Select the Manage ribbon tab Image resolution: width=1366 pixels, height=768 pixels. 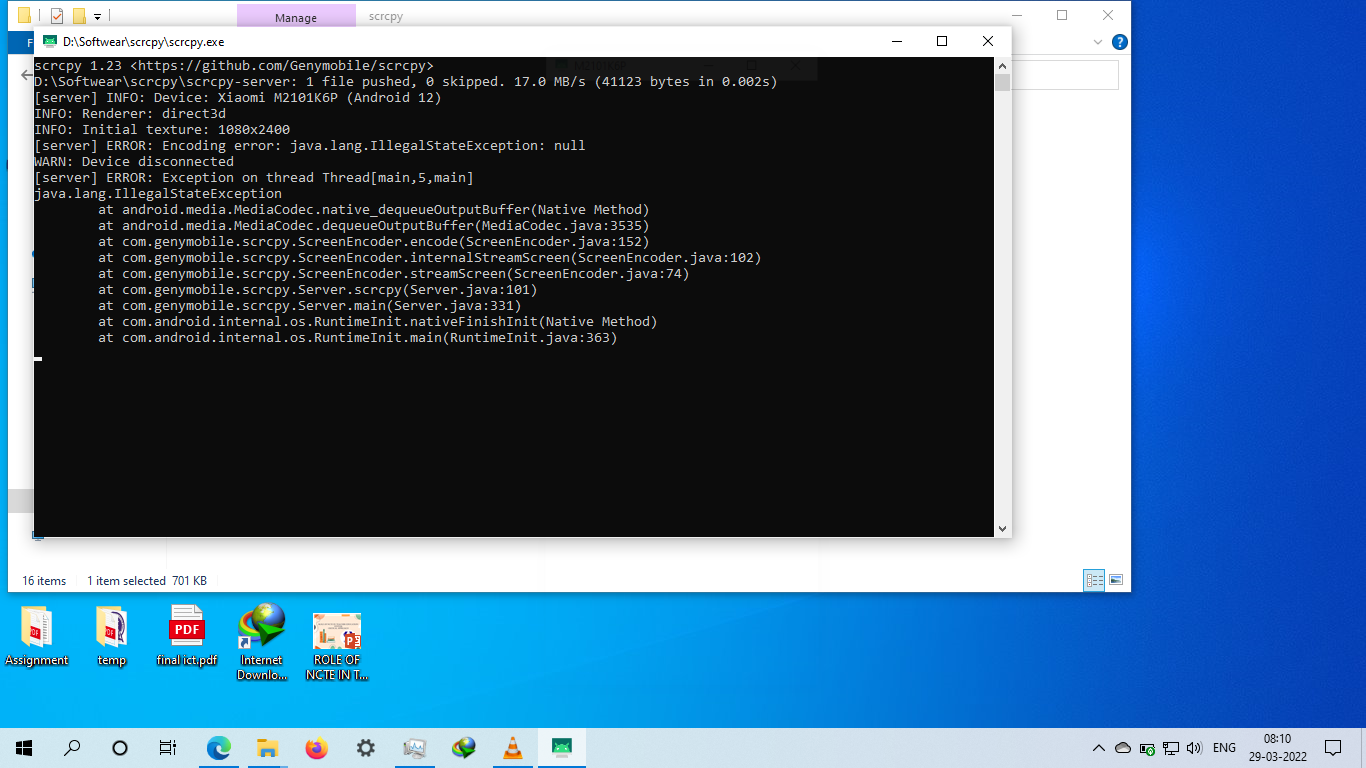[295, 16]
